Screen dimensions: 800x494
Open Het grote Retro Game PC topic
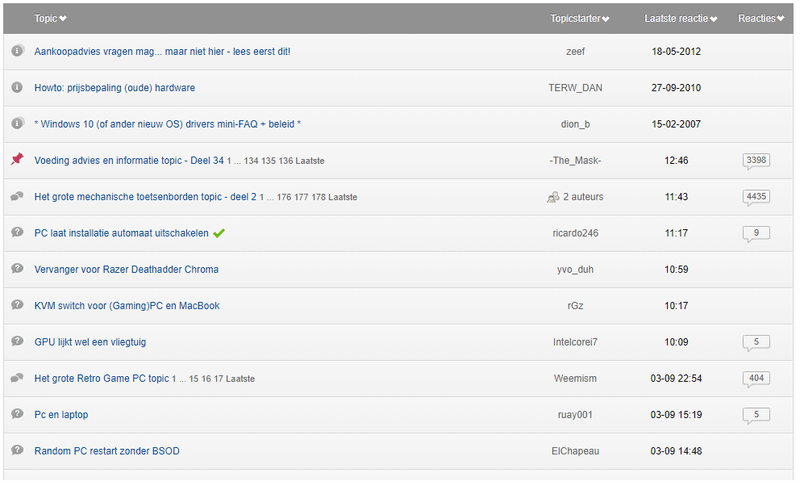click(x=102, y=379)
